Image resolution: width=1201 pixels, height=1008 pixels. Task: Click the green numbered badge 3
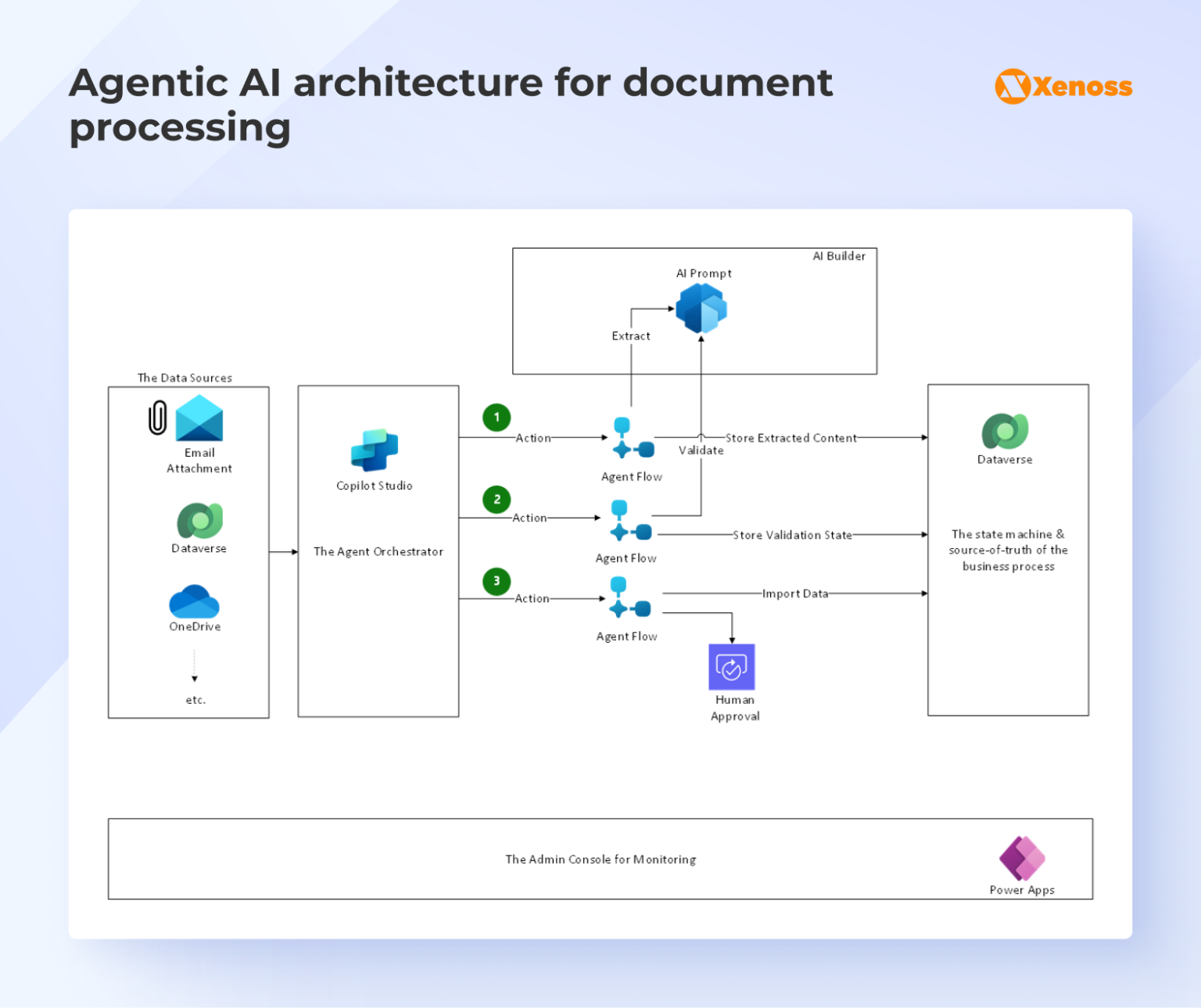[x=496, y=581]
